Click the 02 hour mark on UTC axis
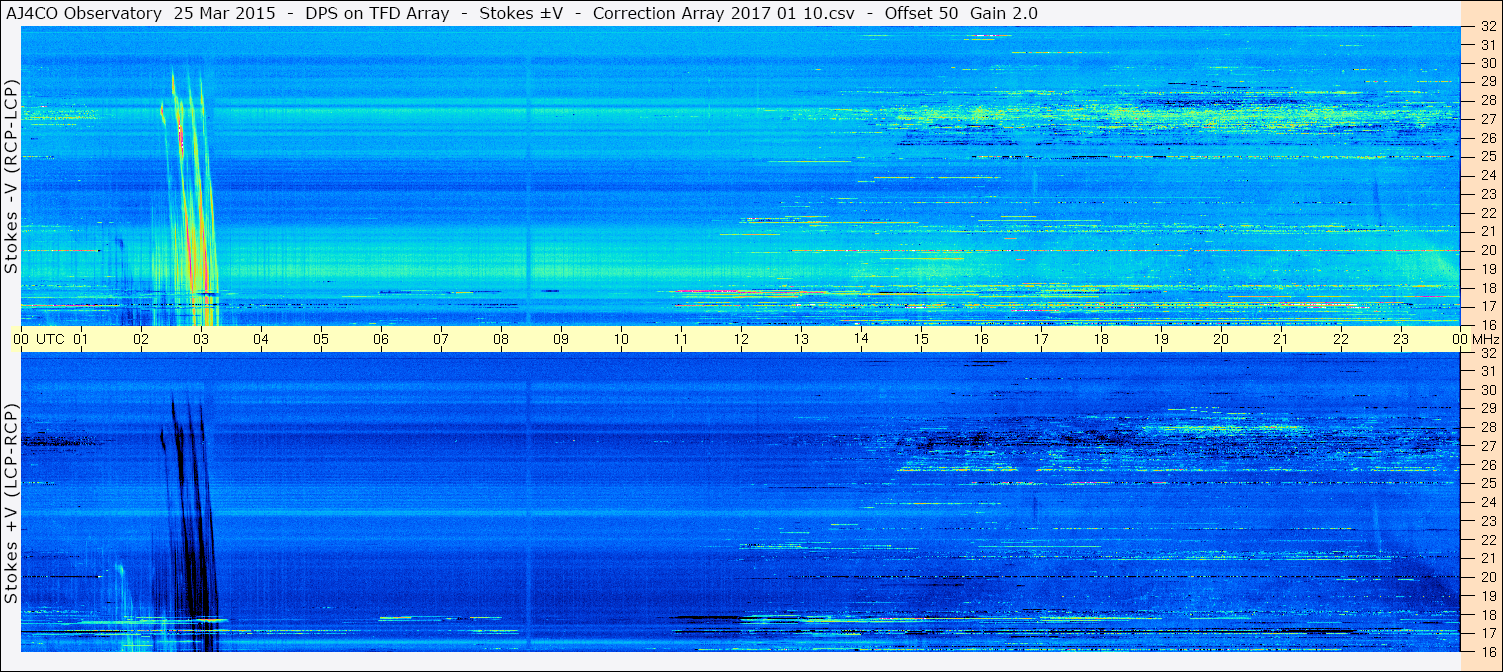The image size is (1503, 672). pos(141,339)
